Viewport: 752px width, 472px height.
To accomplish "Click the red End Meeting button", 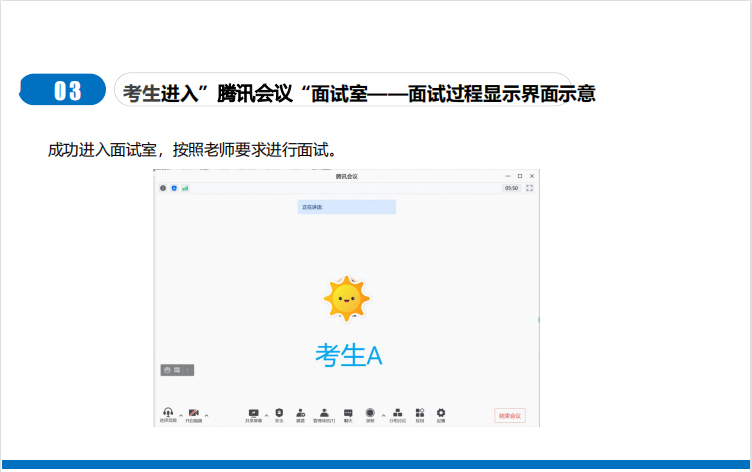I will click(509, 415).
